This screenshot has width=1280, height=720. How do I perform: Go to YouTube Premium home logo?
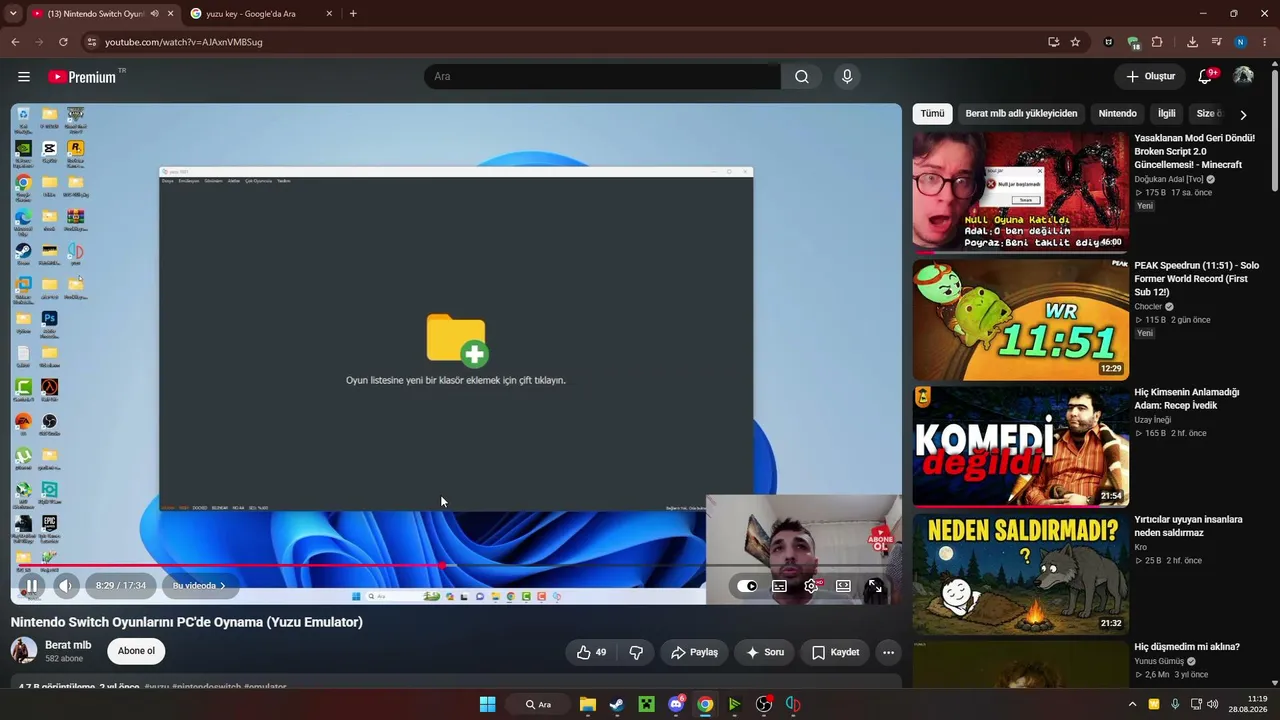tap(82, 77)
